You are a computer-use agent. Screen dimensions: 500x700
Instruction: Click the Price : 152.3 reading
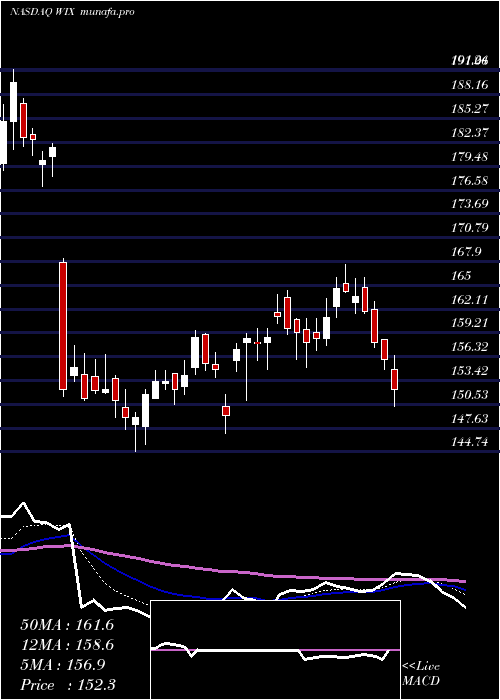tap(68, 685)
